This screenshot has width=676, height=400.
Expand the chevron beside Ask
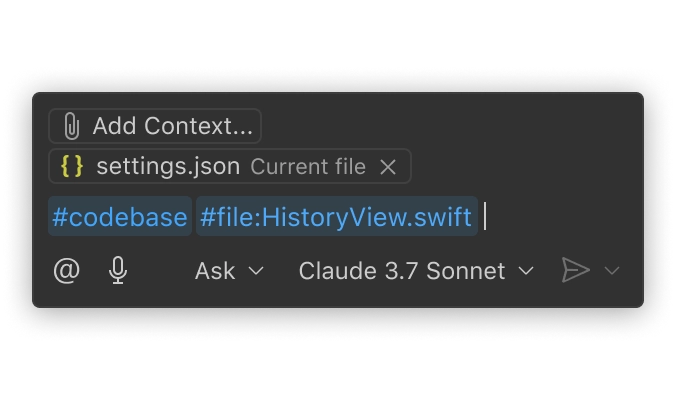(x=256, y=271)
